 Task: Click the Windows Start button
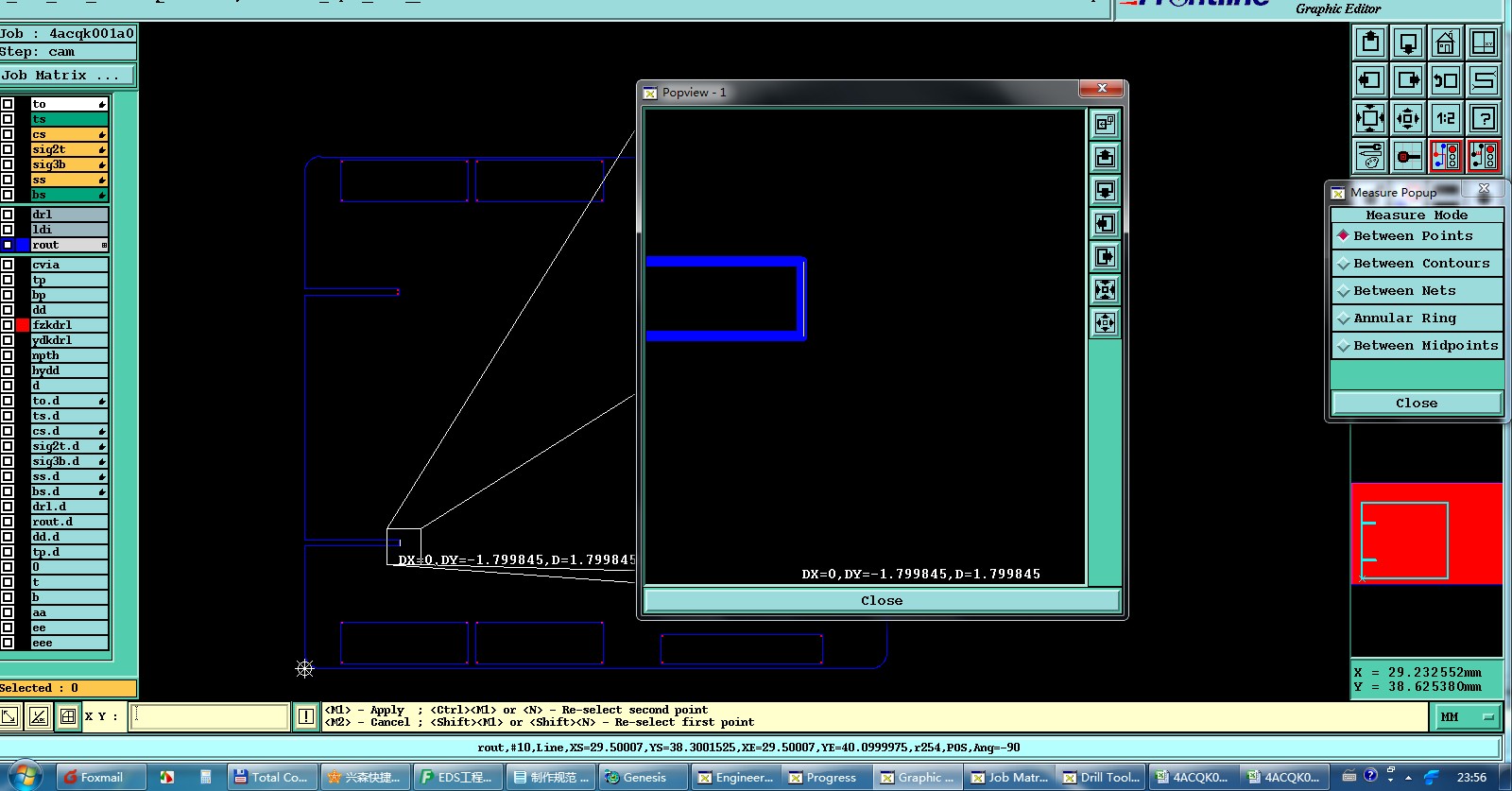click(26, 777)
